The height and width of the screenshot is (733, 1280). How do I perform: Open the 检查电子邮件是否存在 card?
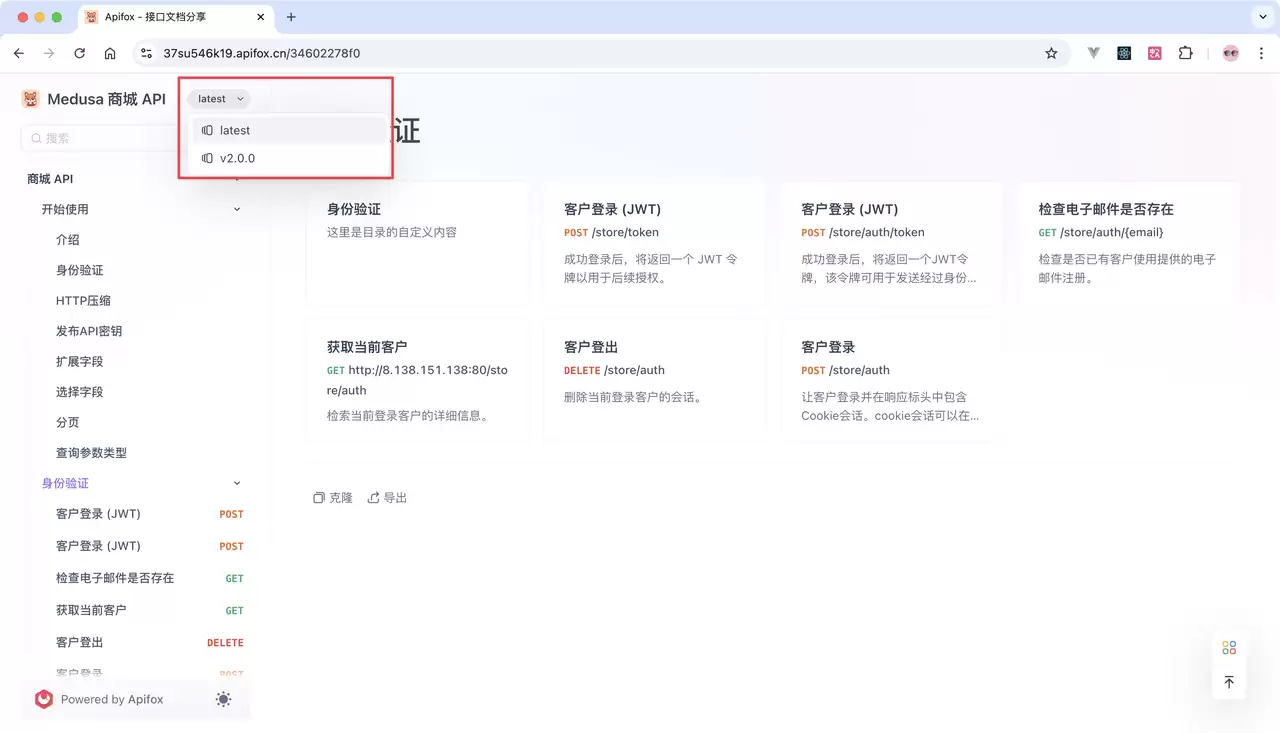tap(1129, 243)
